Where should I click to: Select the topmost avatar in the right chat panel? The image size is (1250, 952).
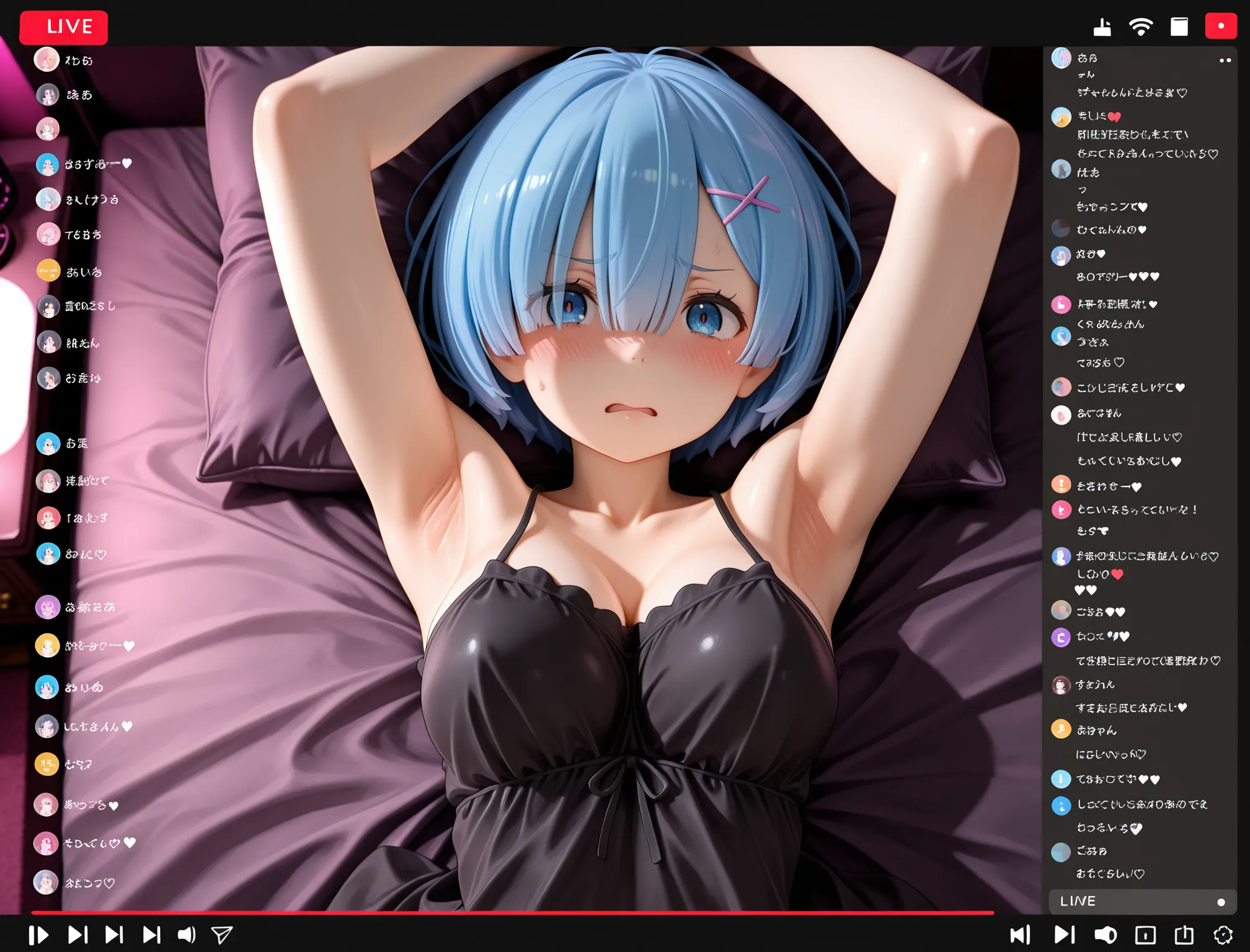pyautogui.click(x=1061, y=58)
